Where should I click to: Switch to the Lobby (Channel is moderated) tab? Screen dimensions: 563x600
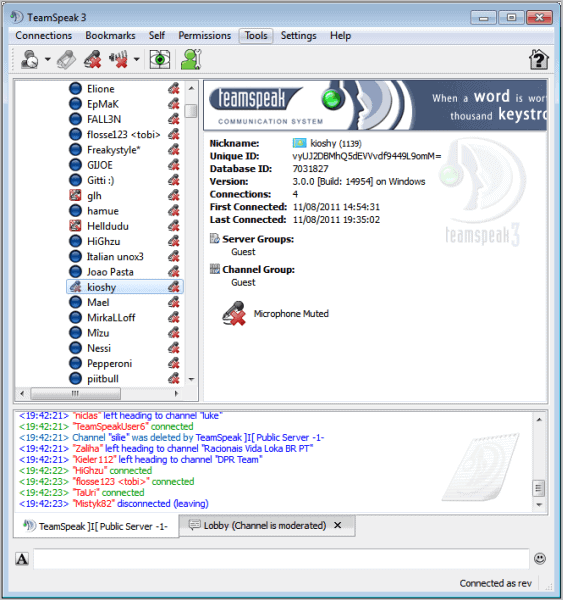(265, 526)
